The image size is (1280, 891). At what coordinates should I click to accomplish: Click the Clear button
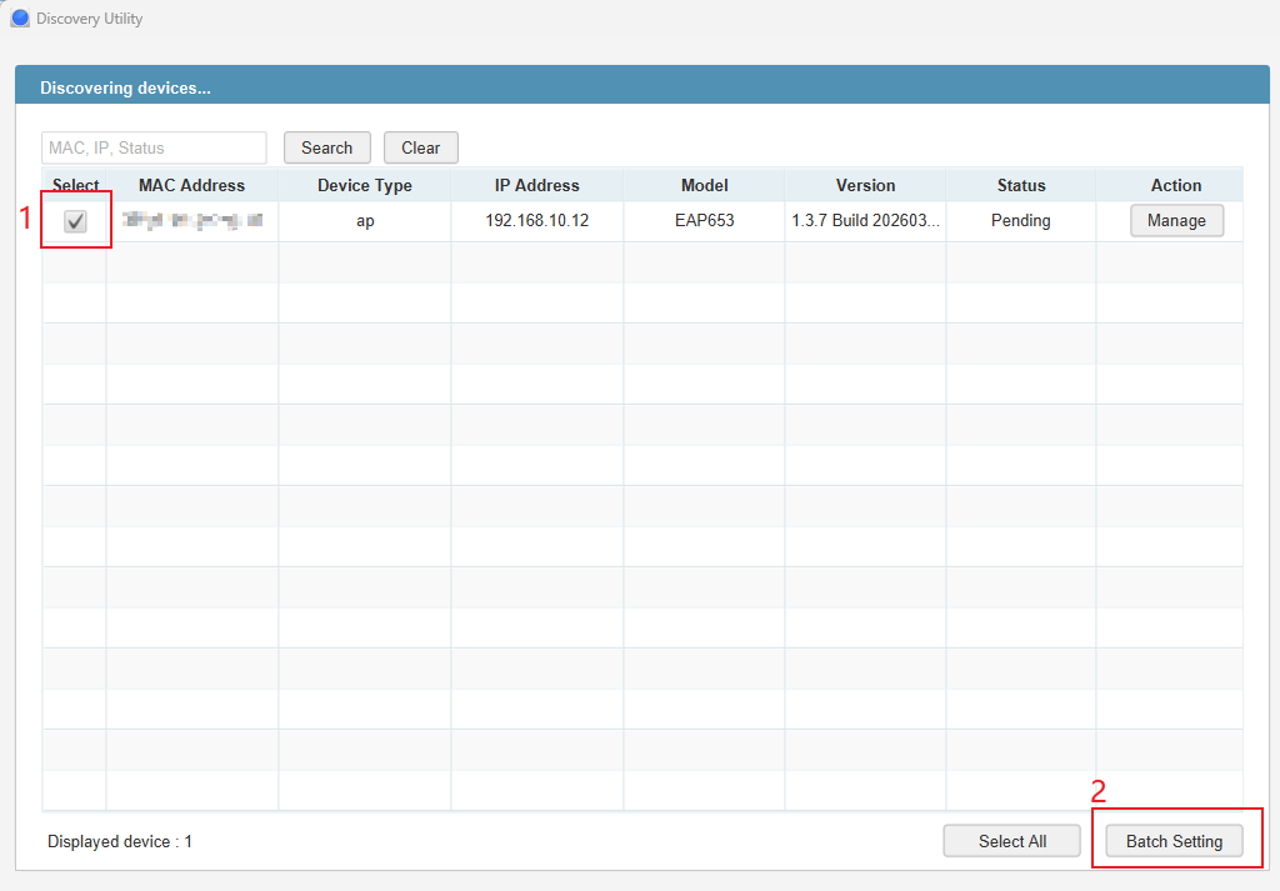click(421, 147)
